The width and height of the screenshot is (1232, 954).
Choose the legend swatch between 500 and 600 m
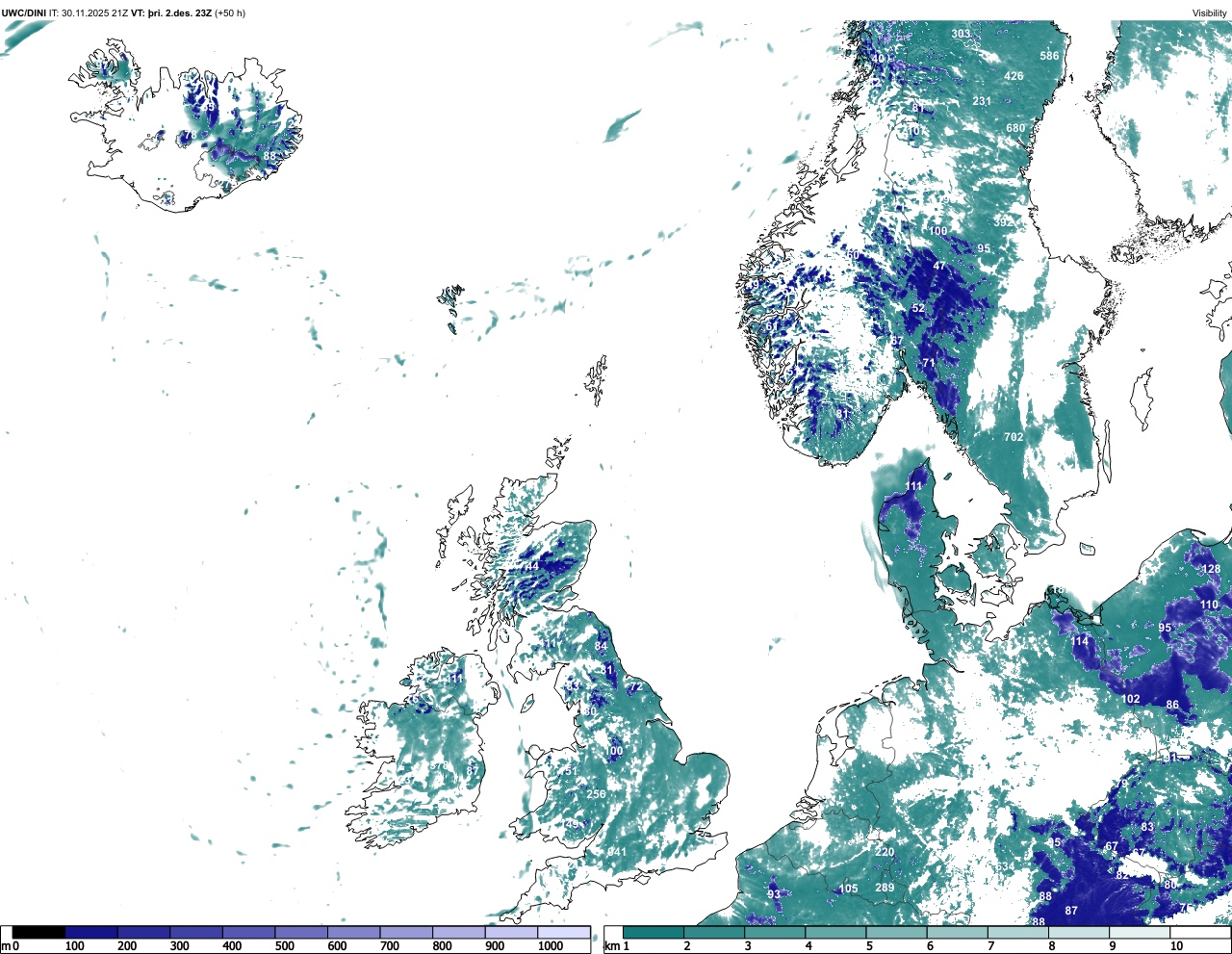(301, 933)
